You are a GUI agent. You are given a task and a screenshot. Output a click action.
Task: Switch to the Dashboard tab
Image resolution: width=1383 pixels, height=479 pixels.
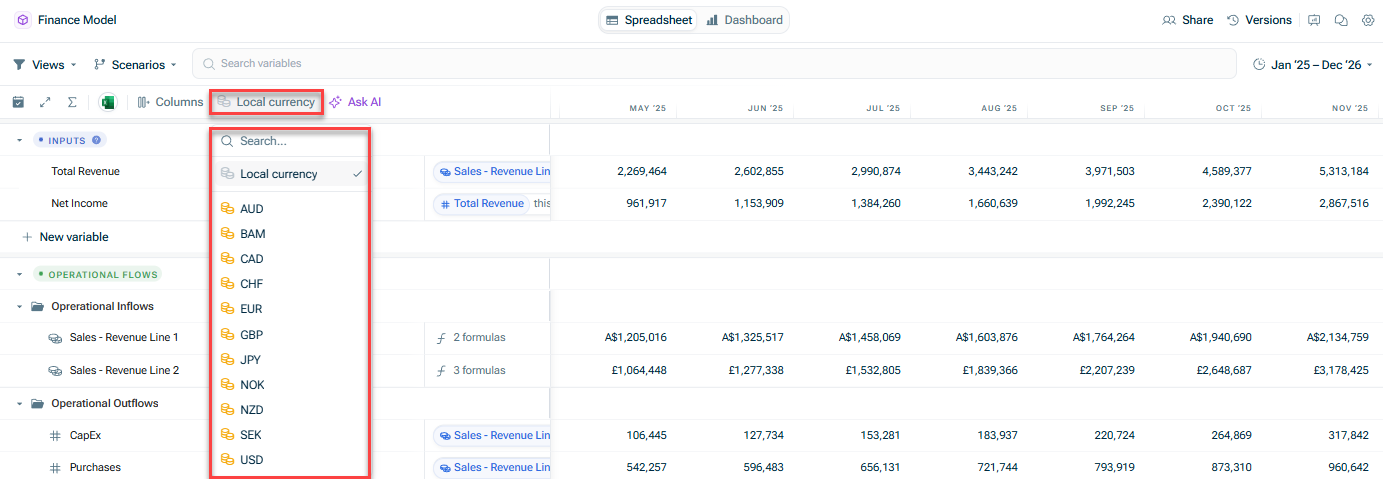tap(744, 20)
